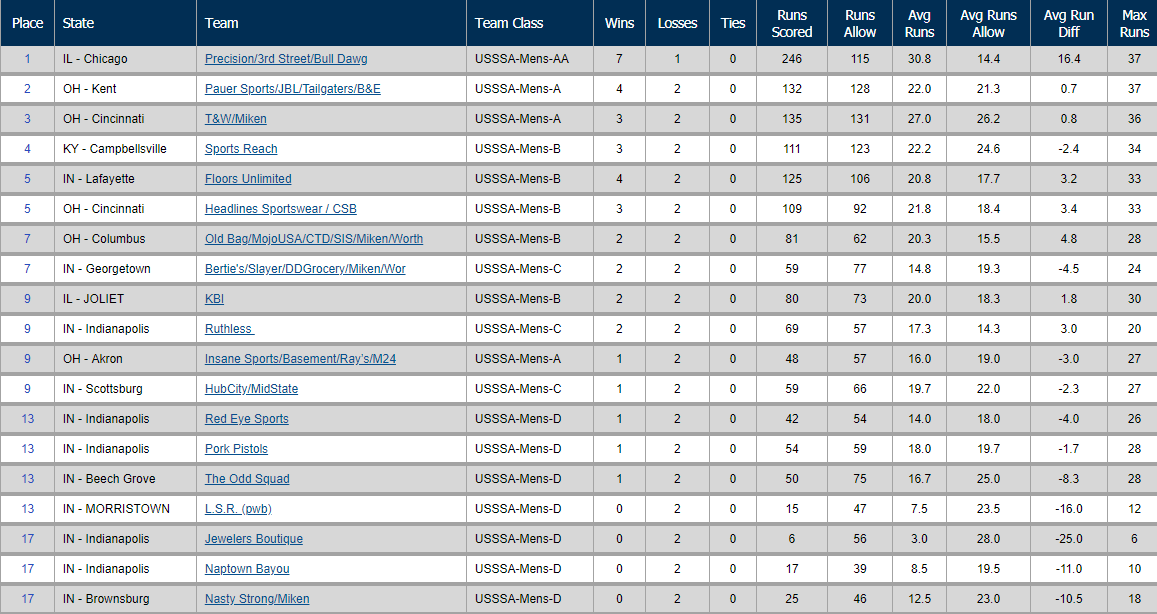This screenshot has width=1157, height=614.
Task: Click the Ties column header
Action: [x=733, y=23]
